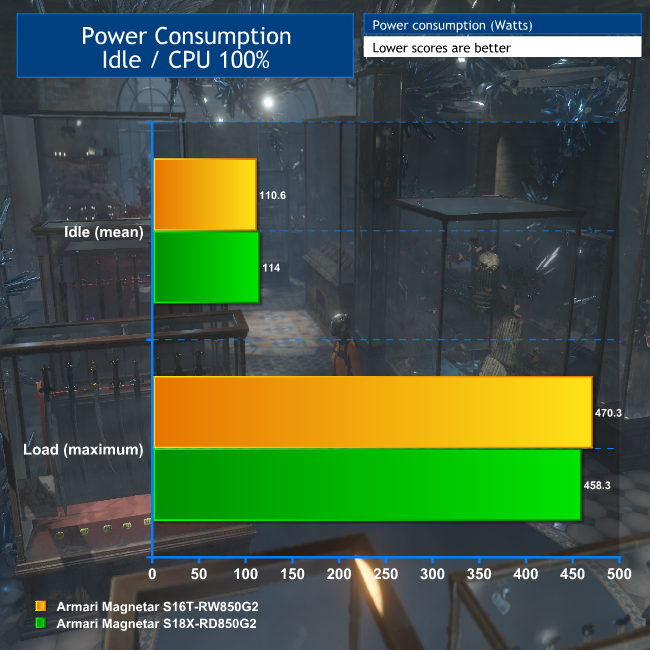The height and width of the screenshot is (650, 650).
Task: Select the legend label Armari Magnetar S18X-RD850G2
Action: click(x=156, y=623)
